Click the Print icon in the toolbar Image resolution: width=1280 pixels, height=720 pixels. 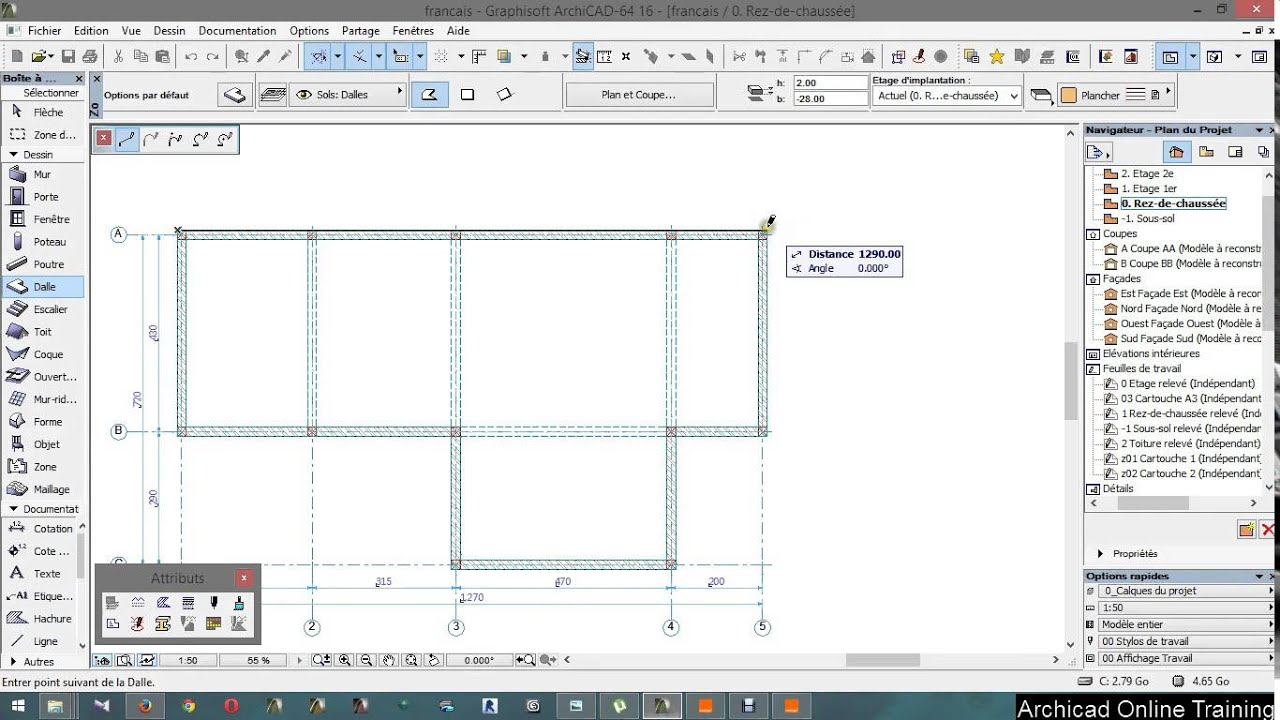(90, 57)
